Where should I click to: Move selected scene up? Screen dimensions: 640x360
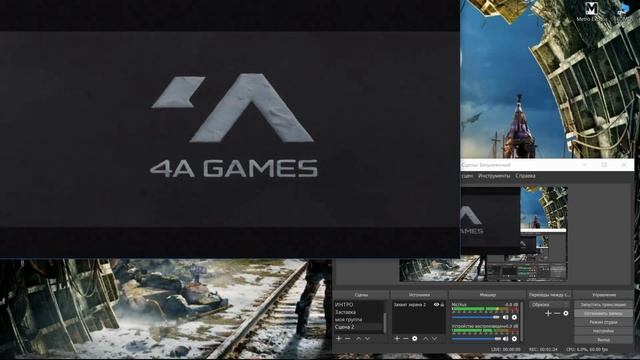point(358,339)
